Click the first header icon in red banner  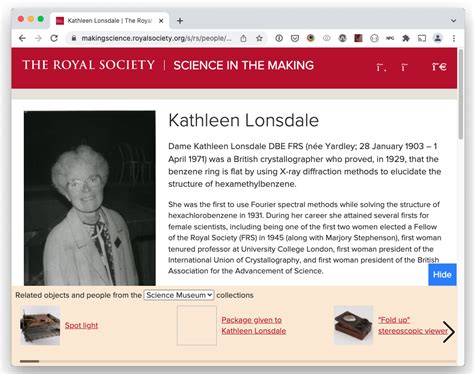(381, 67)
